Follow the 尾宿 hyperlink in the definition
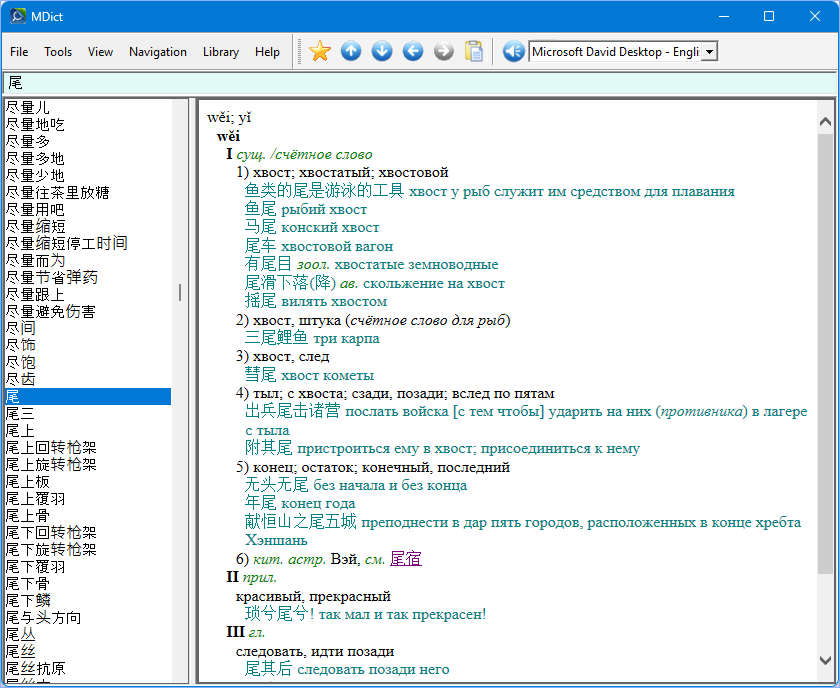This screenshot has width=840, height=688. pyautogui.click(x=405, y=559)
